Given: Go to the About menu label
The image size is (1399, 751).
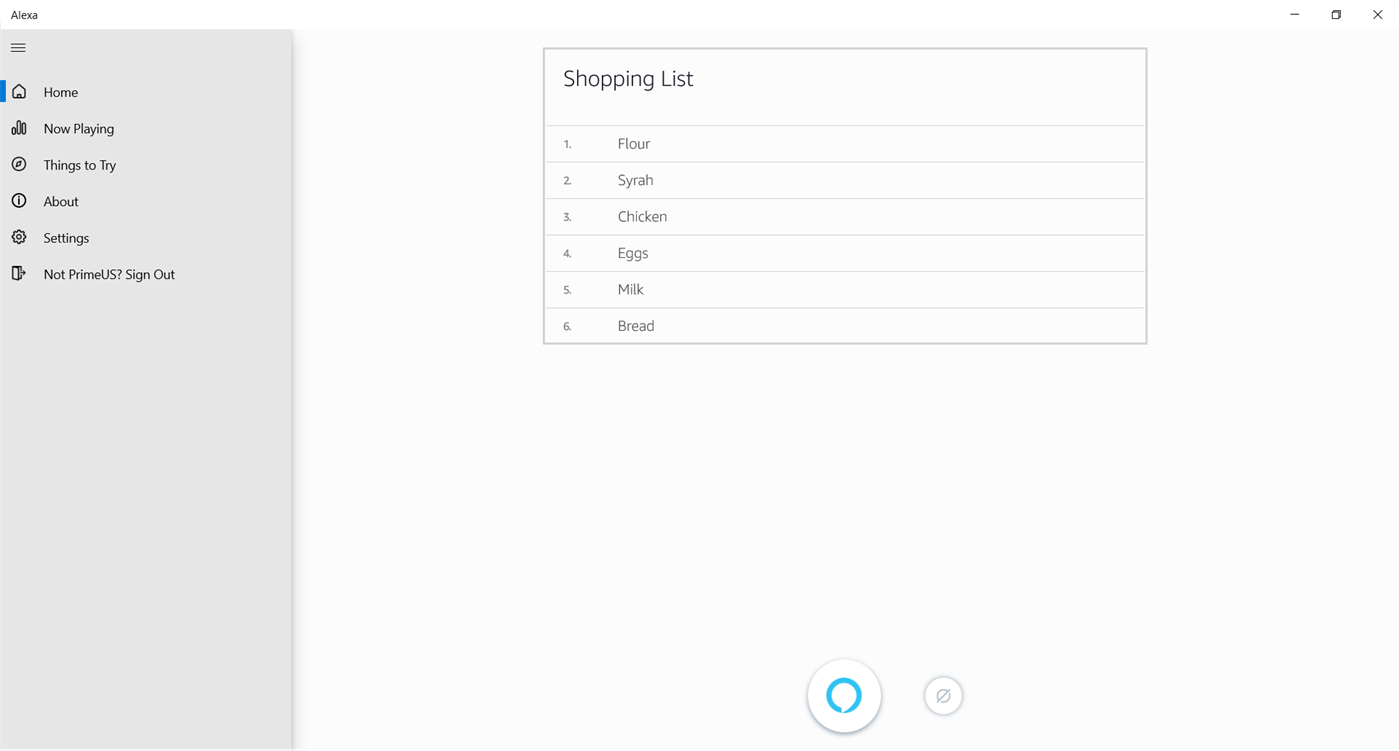Looking at the screenshot, I should [x=61, y=202].
